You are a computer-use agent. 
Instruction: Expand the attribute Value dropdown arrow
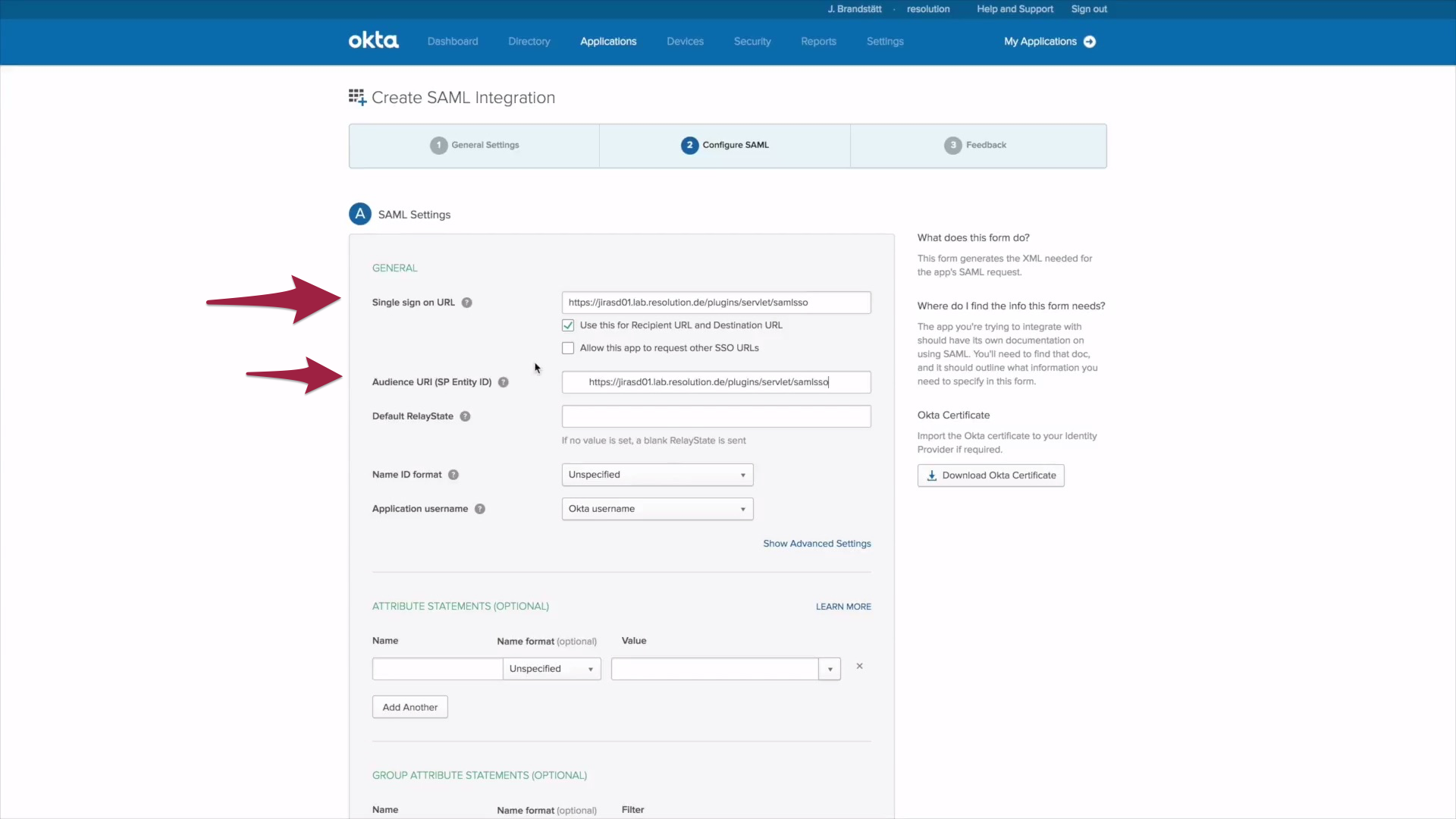pyautogui.click(x=830, y=669)
